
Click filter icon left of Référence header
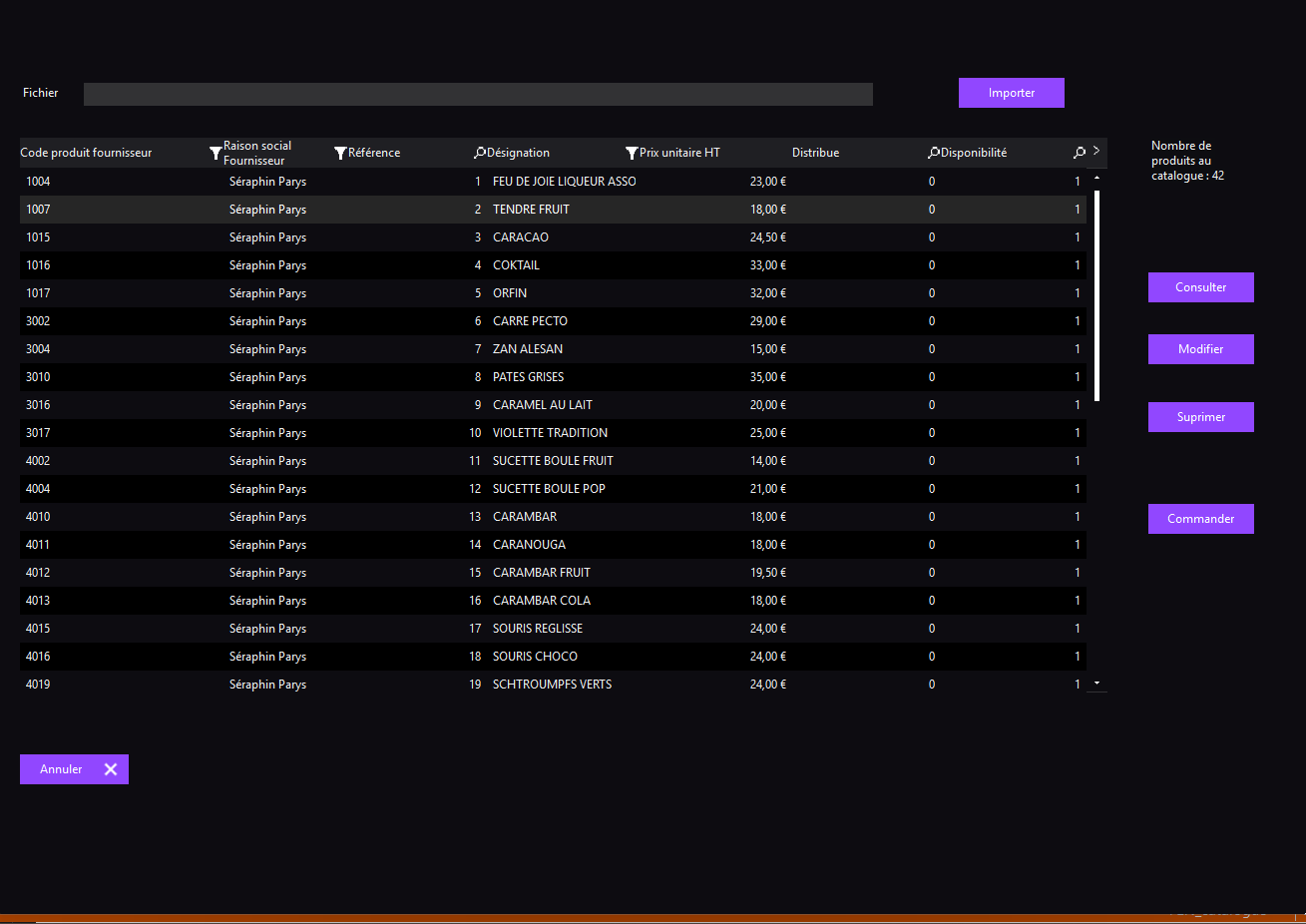pyautogui.click(x=340, y=154)
